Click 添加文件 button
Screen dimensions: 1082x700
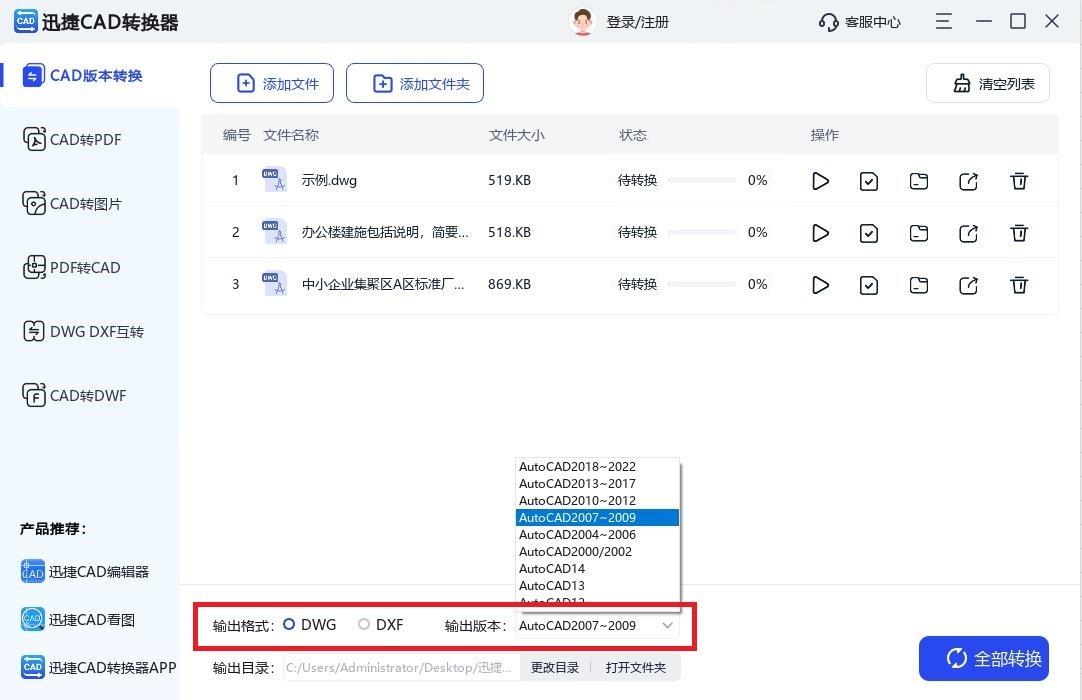tap(277, 84)
